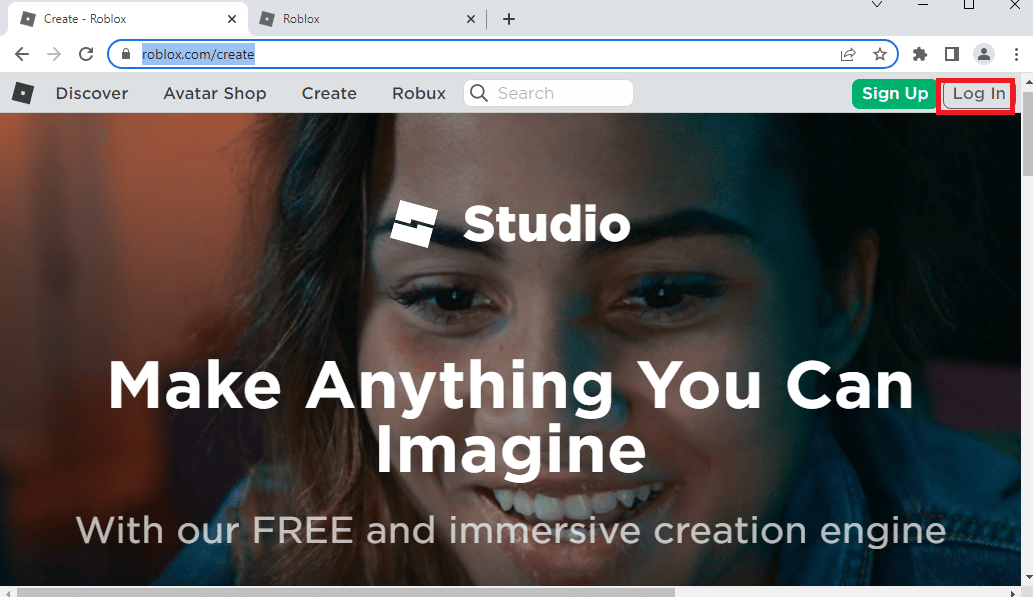
Task: Bookmark this page with star icon
Action: click(879, 54)
